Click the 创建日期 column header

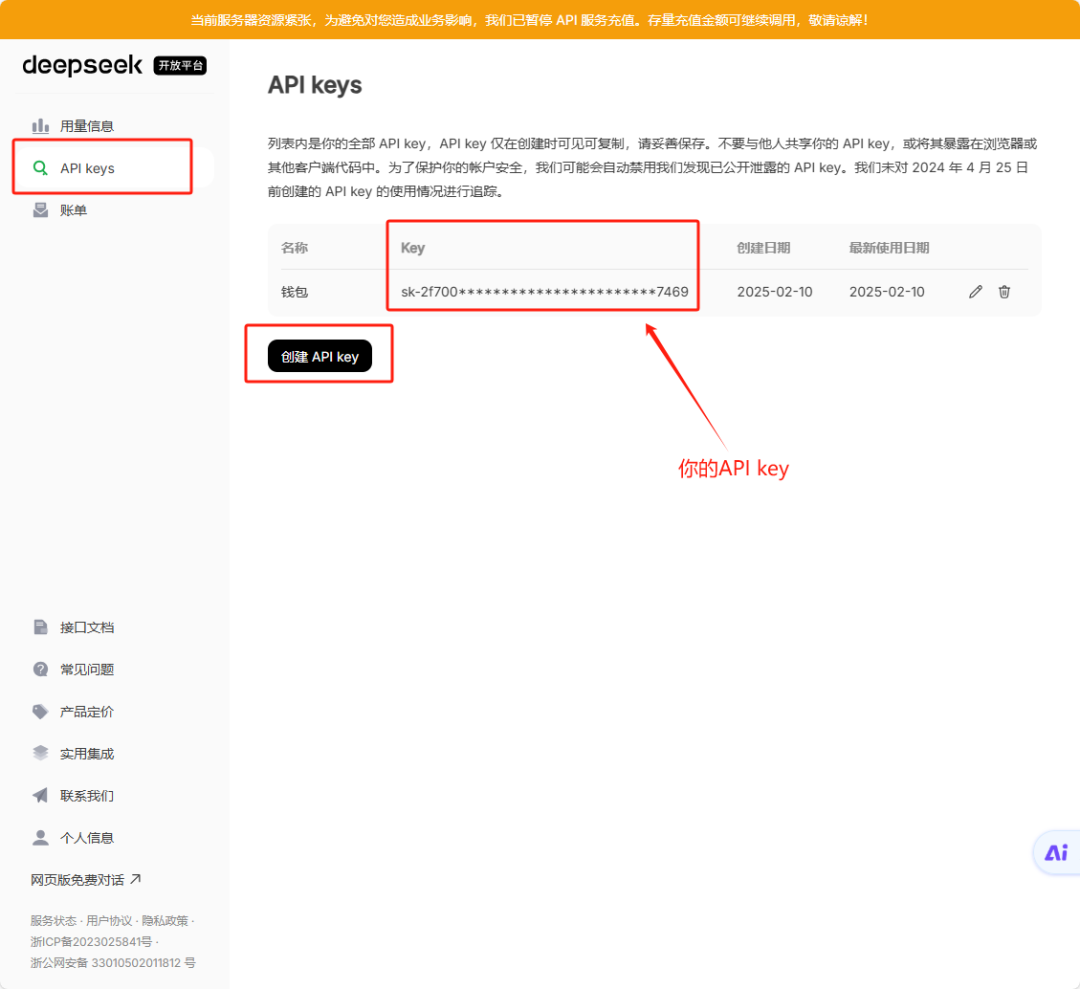click(763, 248)
